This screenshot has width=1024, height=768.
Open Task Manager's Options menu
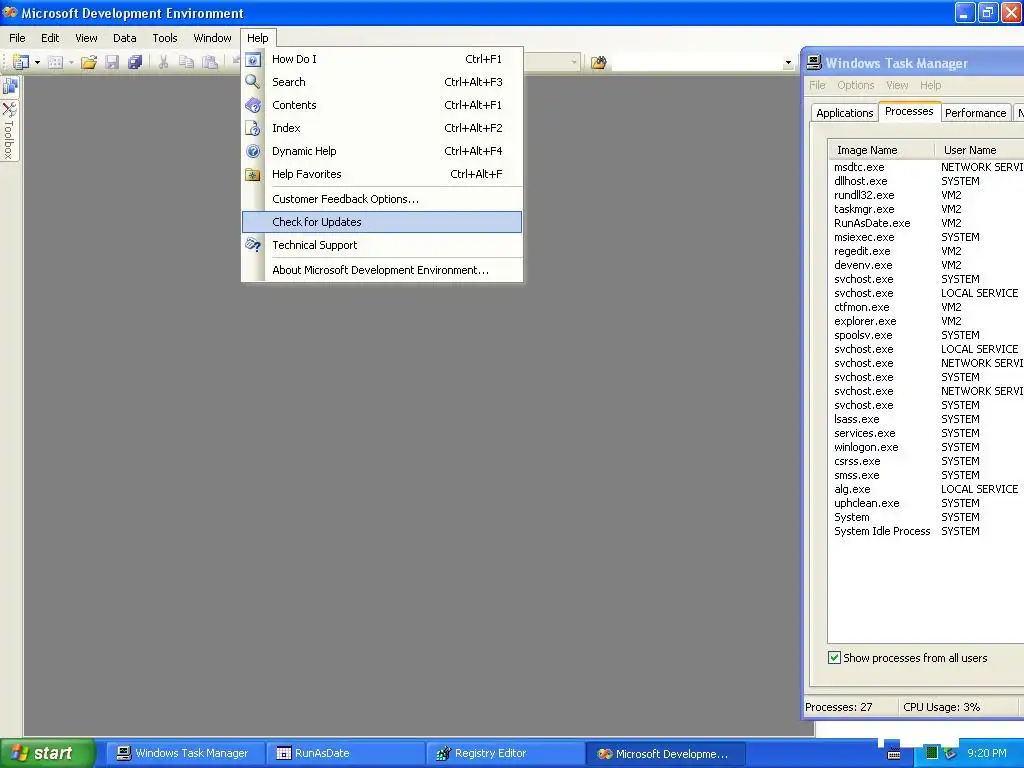[856, 86]
